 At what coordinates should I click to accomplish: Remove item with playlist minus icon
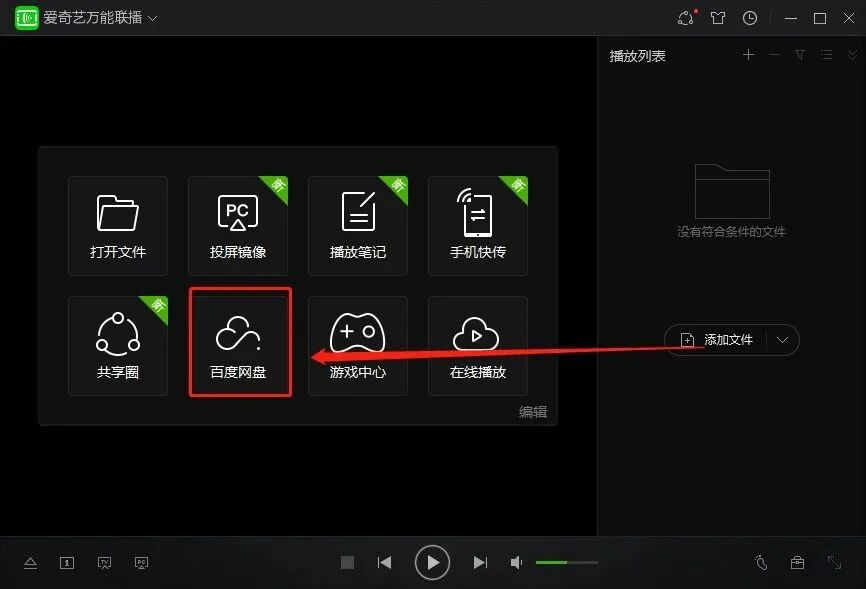pos(774,55)
